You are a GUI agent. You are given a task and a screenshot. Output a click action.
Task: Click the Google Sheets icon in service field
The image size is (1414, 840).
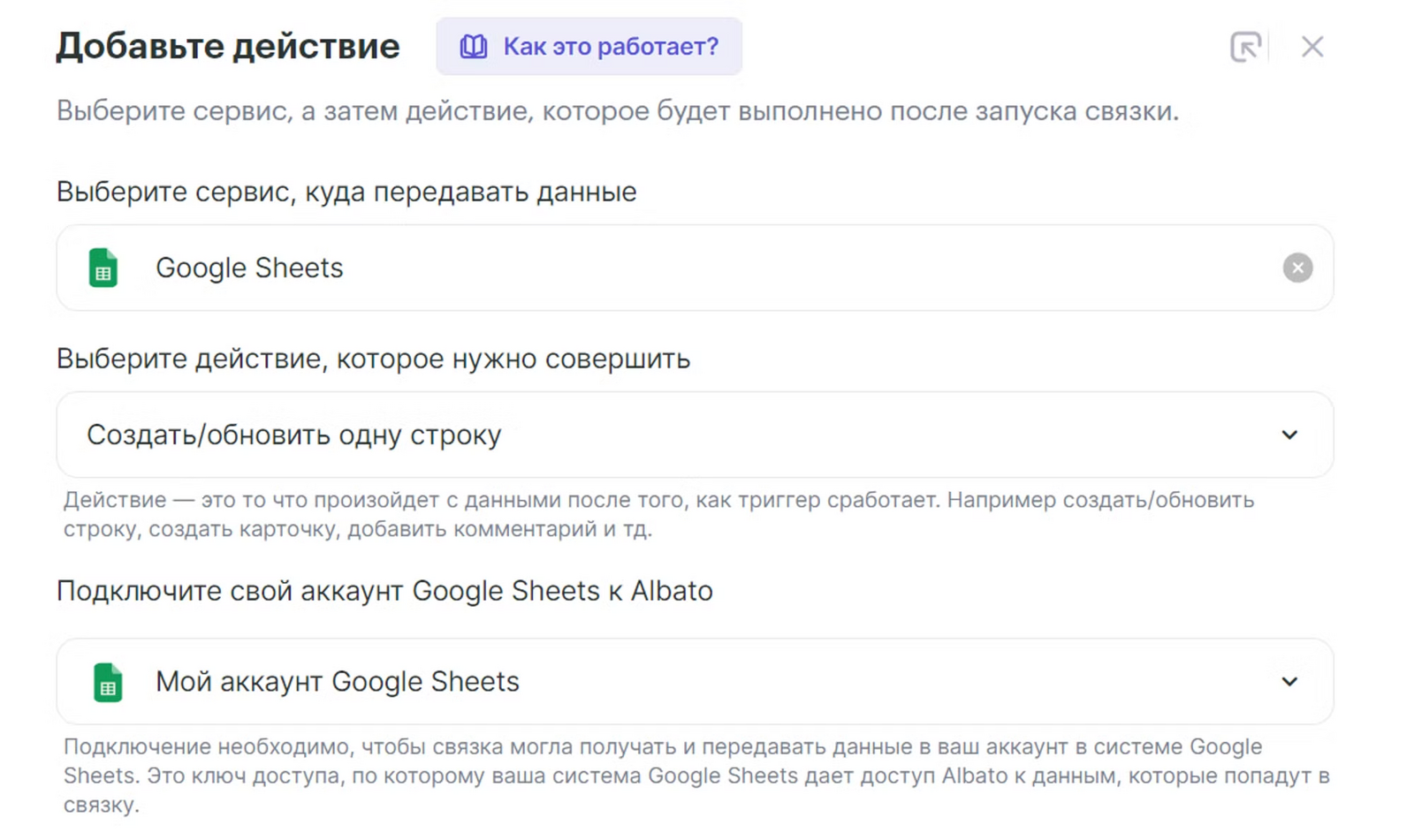point(103,268)
